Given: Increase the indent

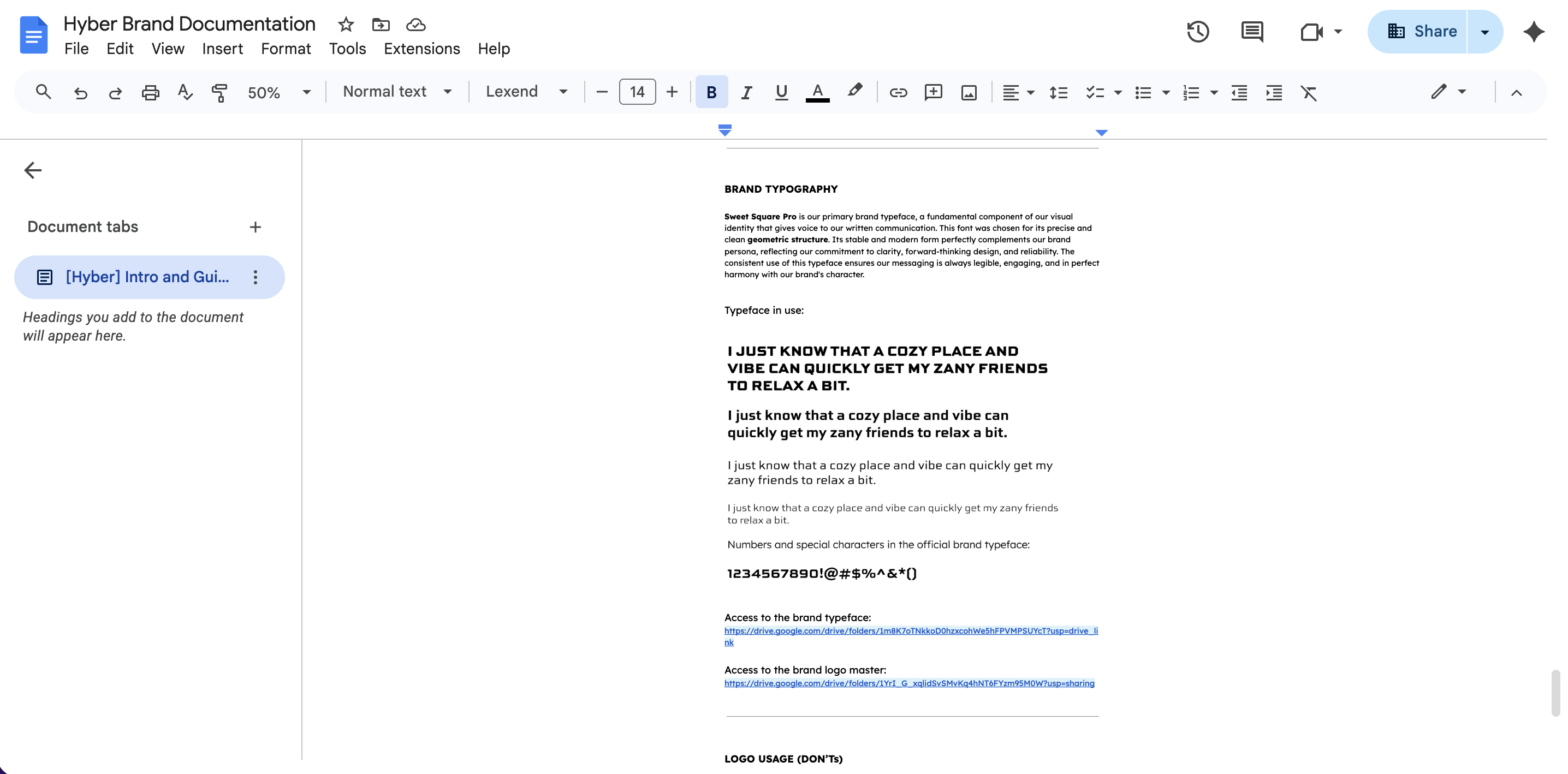Looking at the screenshot, I should pyautogui.click(x=1274, y=92).
